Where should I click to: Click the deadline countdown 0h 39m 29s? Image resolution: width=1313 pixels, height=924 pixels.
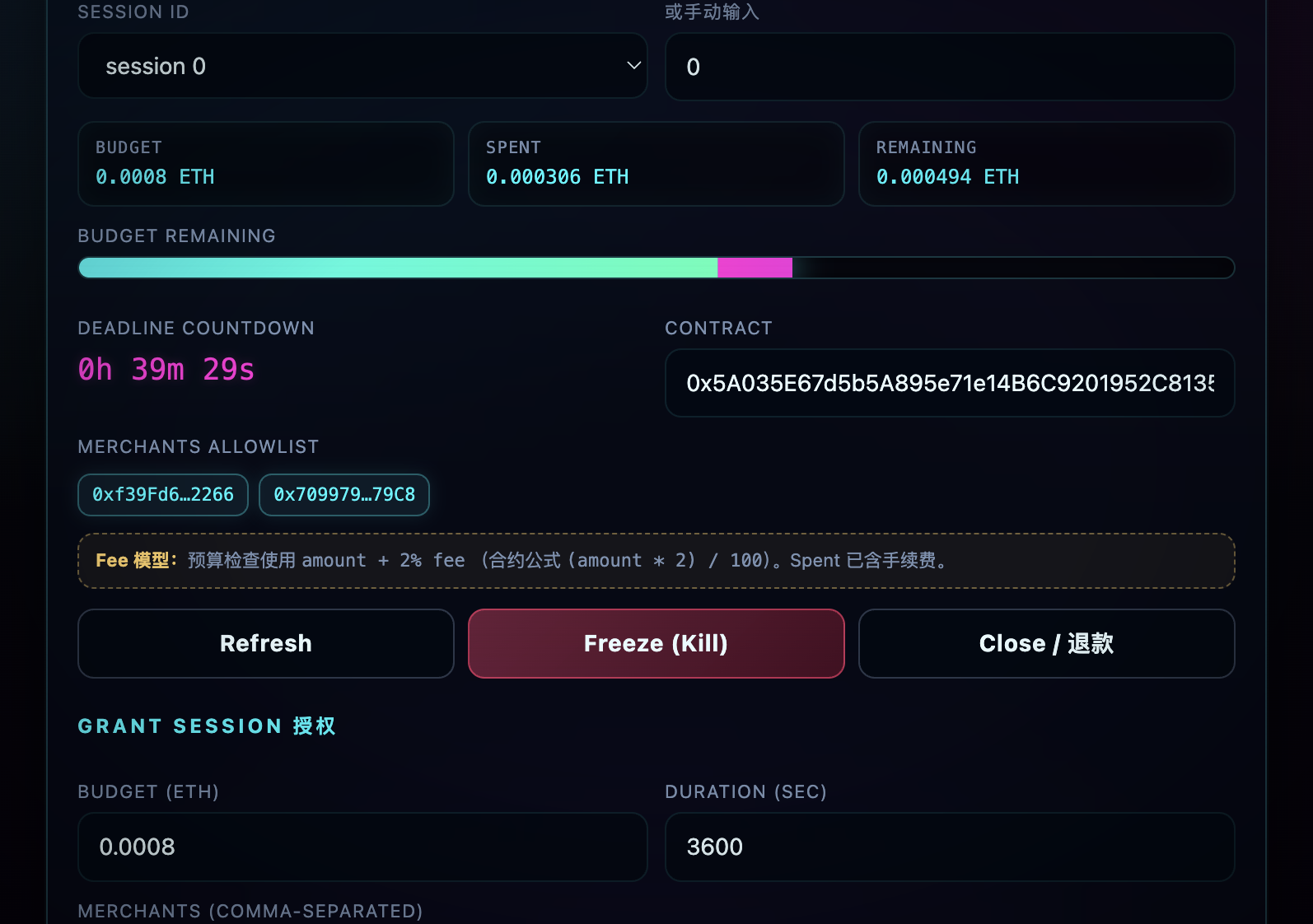click(x=166, y=370)
